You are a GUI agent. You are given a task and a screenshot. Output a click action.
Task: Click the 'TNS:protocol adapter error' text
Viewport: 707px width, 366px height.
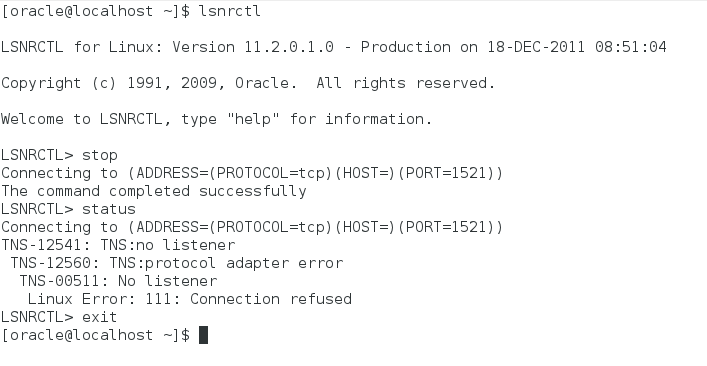pyautogui.click(x=226, y=263)
